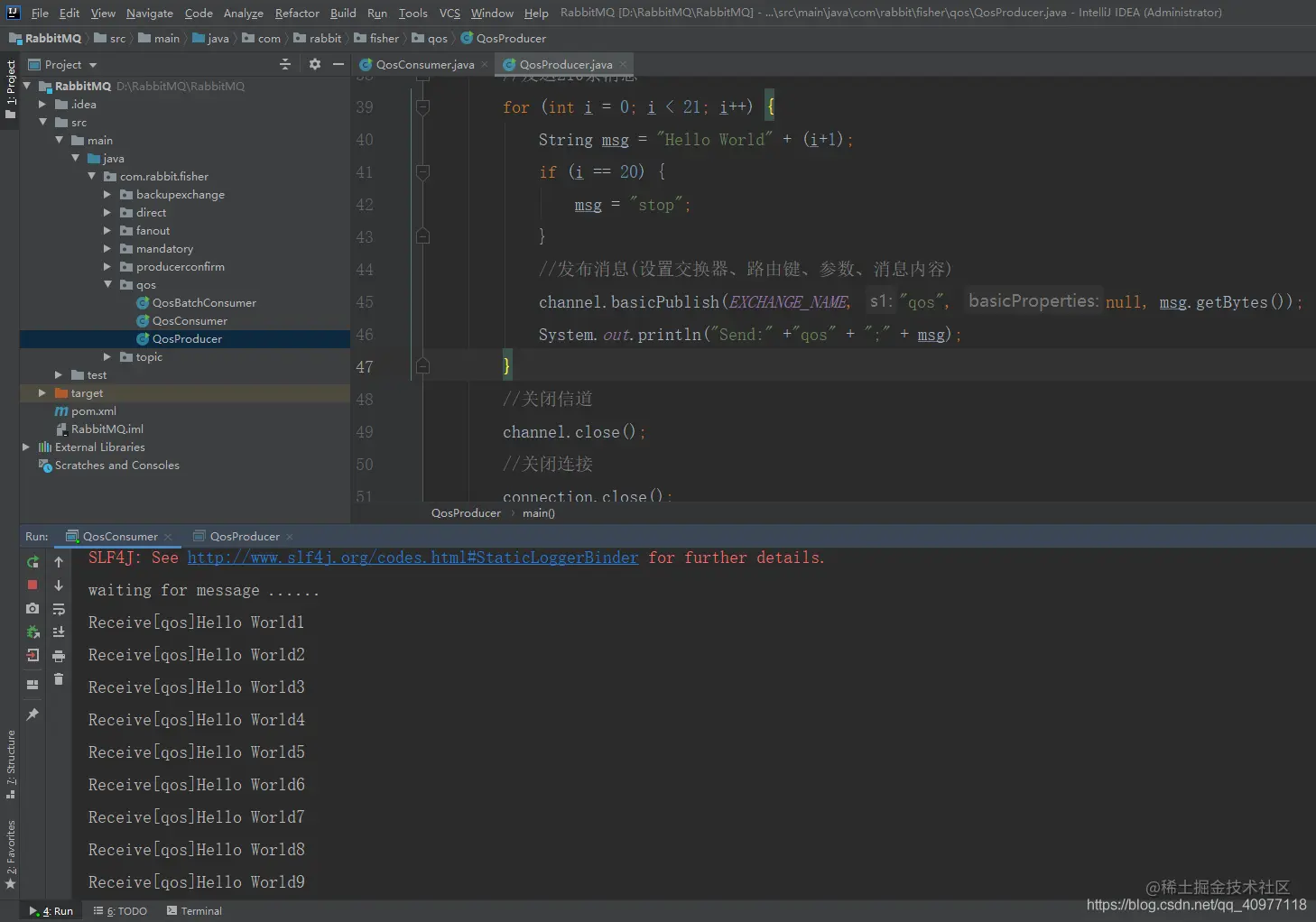This screenshot has height=922, width=1316.
Task: Move down the stack trace arrow
Action: (x=59, y=585)
